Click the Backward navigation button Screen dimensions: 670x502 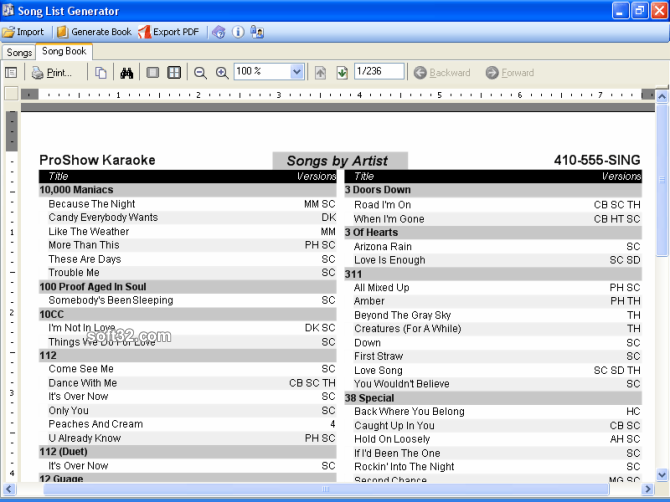(x=442, y=73)
